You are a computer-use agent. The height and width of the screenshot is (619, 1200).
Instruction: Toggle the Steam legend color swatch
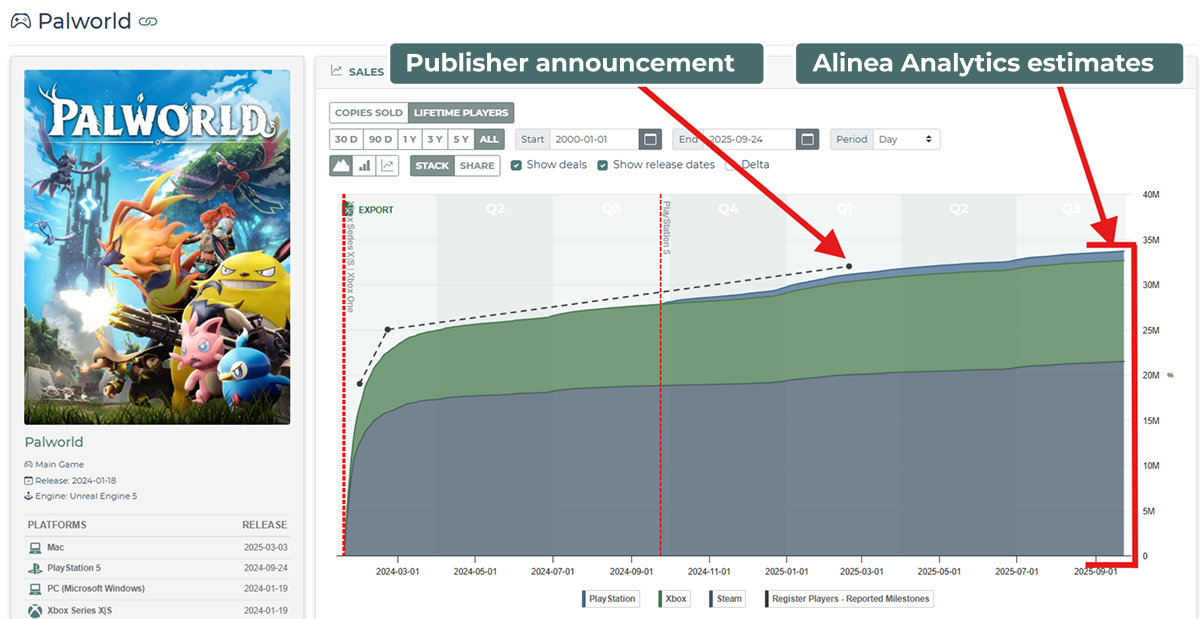(712, 599)
